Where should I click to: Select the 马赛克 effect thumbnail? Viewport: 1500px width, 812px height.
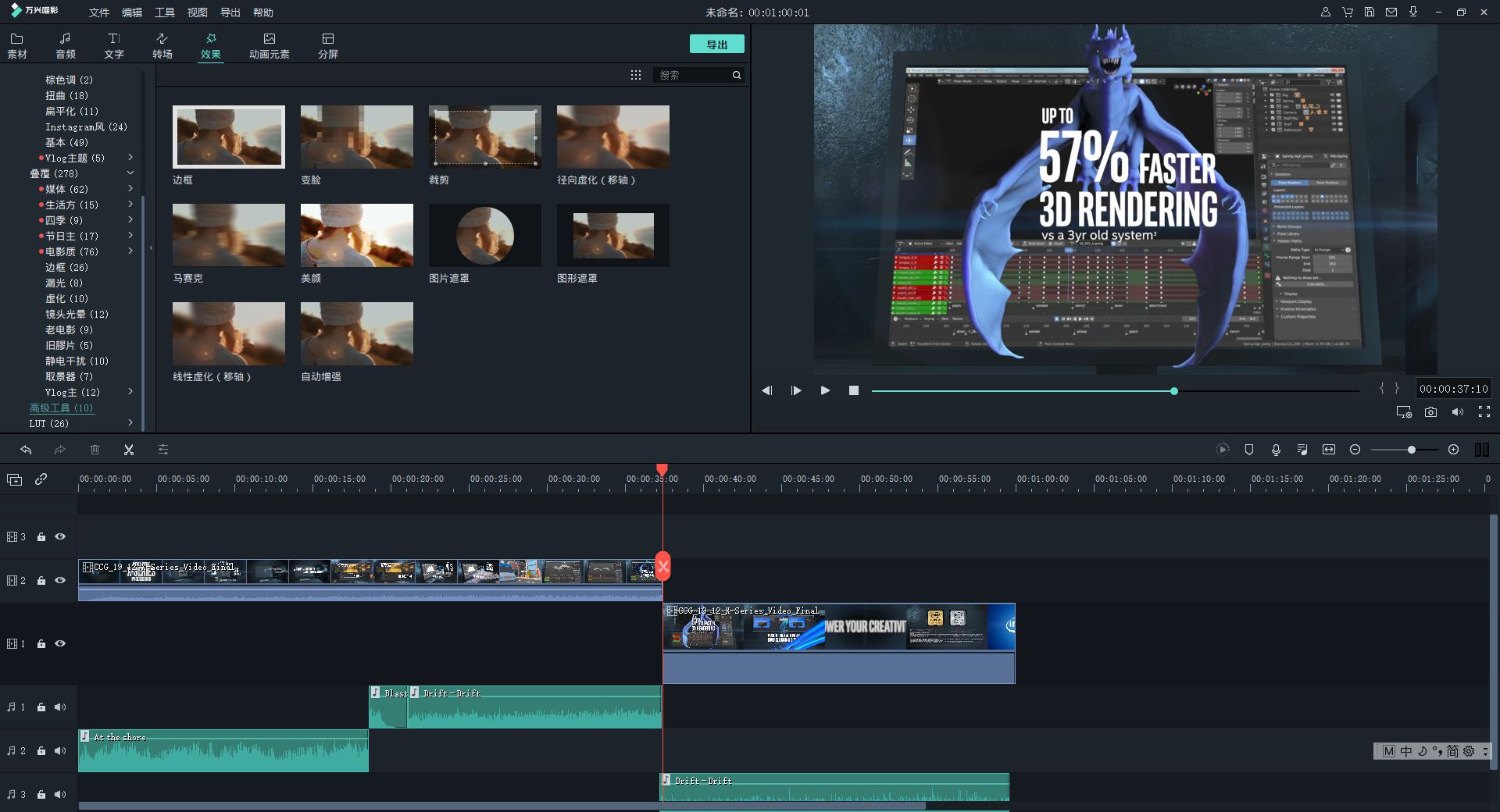pyautogui.click(x=229, y=235)
